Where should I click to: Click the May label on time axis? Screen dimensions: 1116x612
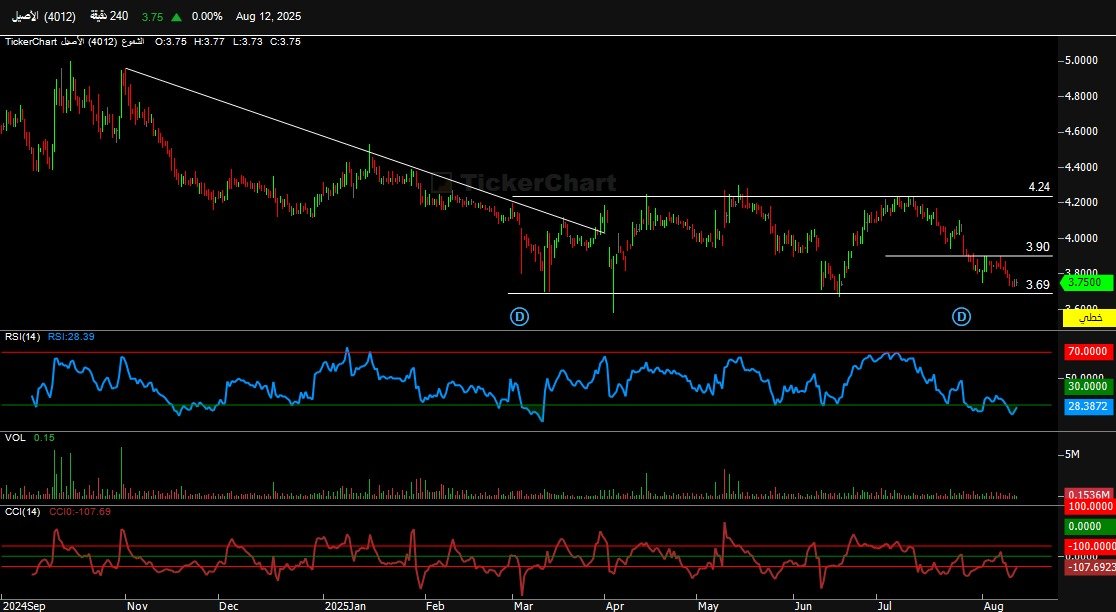coord(708,606)
